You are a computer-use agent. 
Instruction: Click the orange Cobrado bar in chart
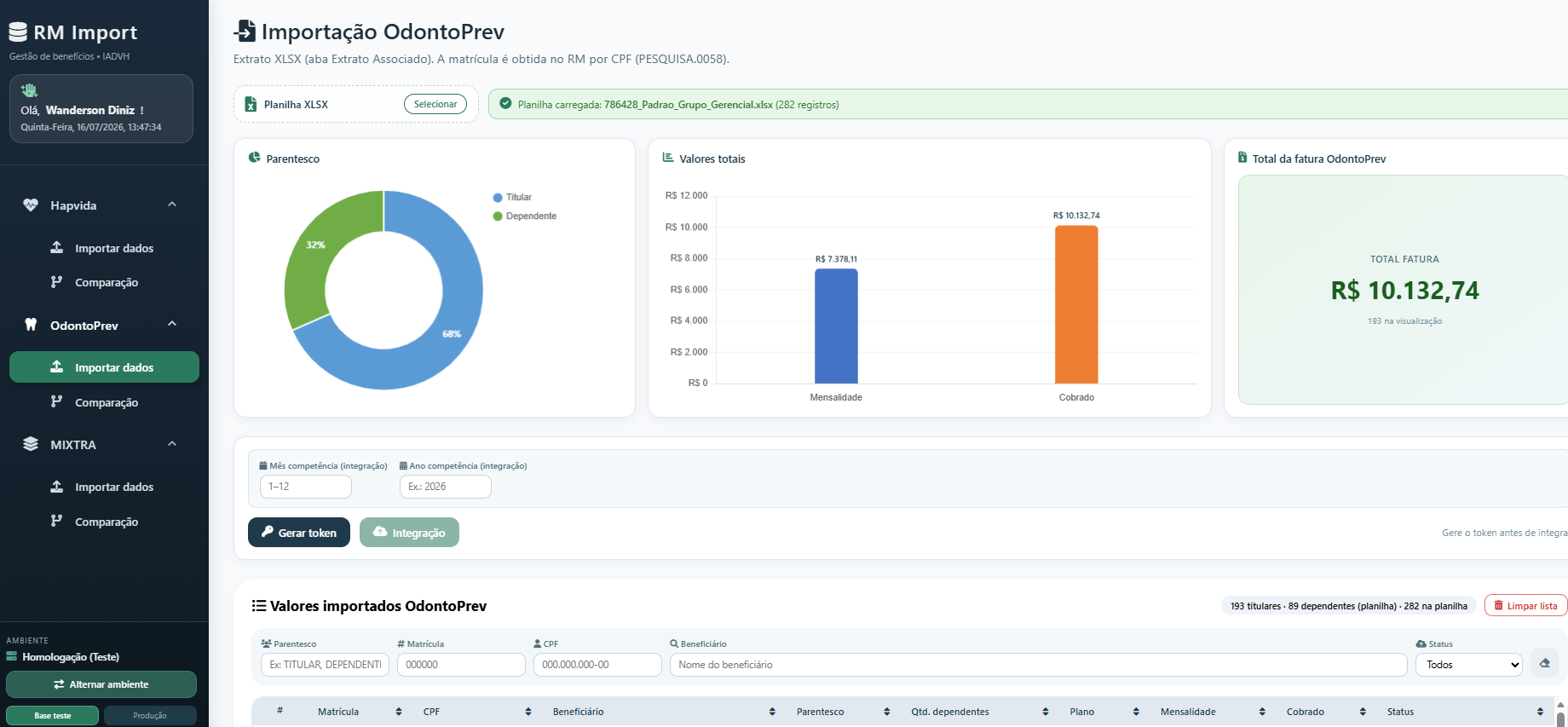click(1076, 304)
